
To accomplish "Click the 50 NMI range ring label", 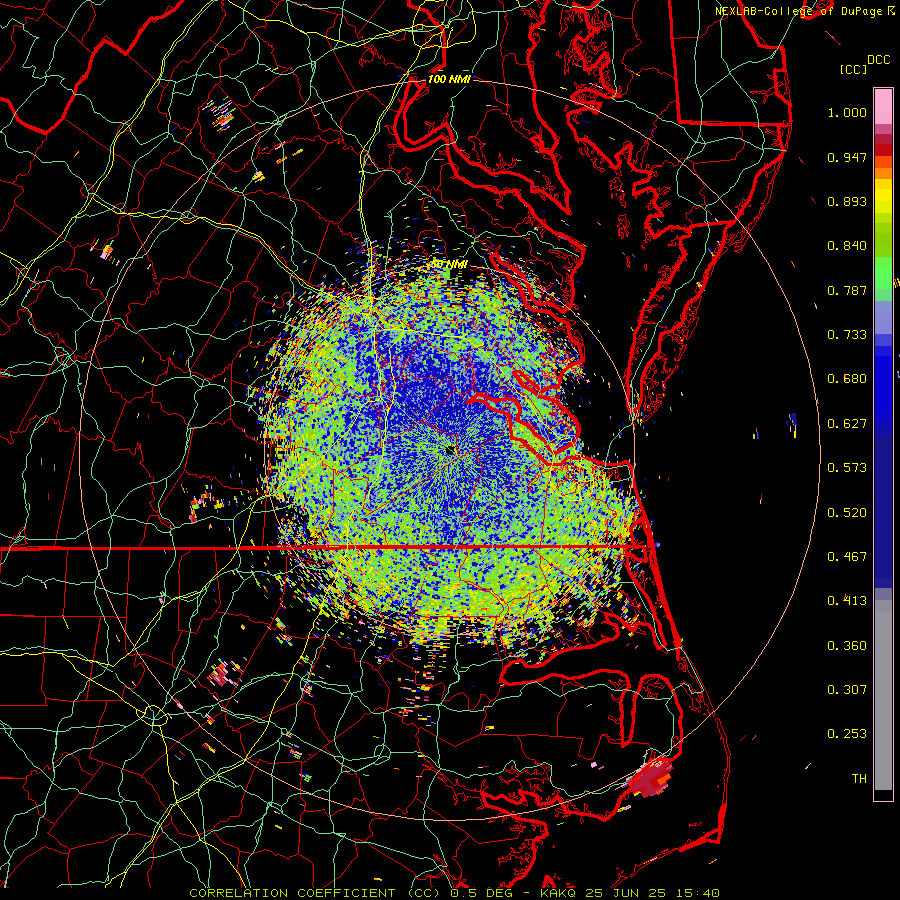I will (x=449, y=265).
